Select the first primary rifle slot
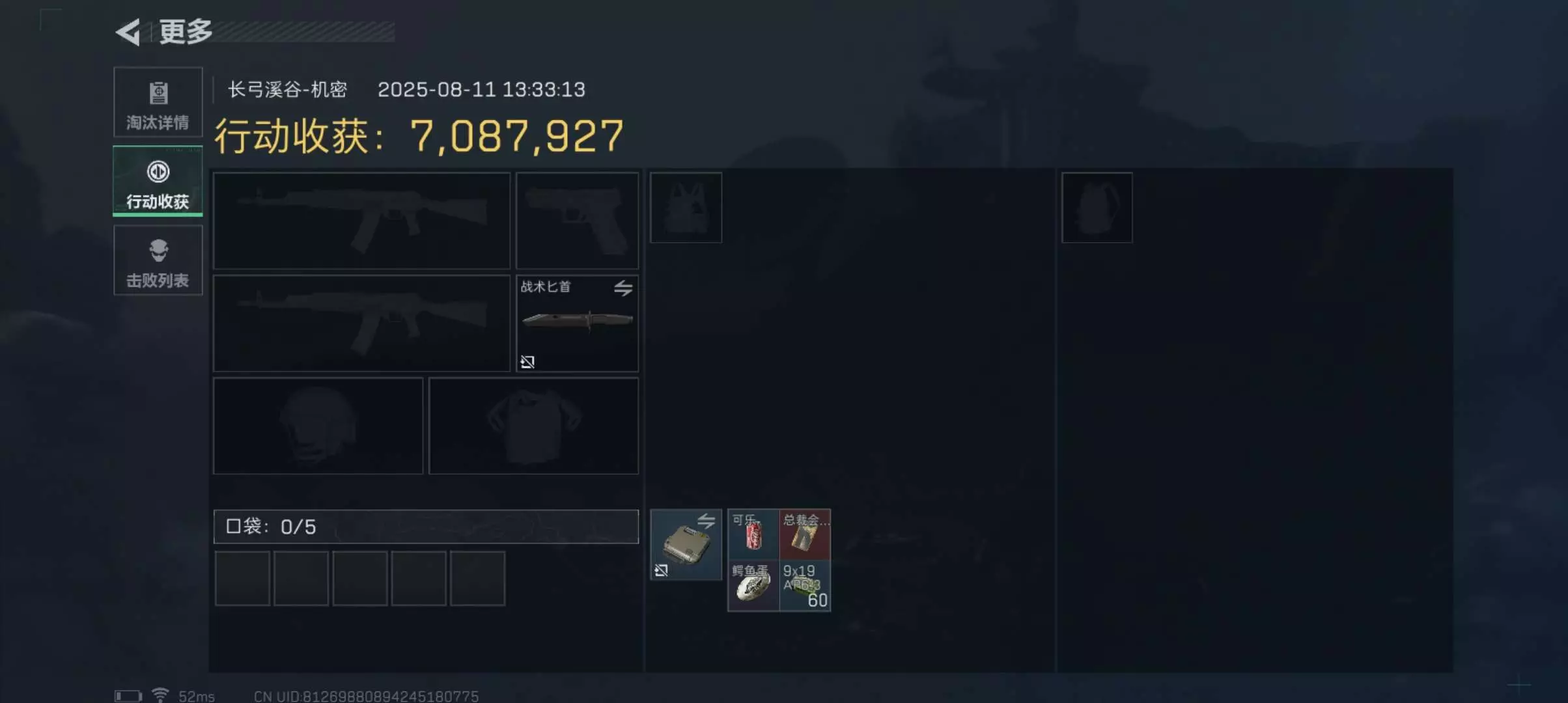Screen dimensions: 1568x703 (362, 221)
